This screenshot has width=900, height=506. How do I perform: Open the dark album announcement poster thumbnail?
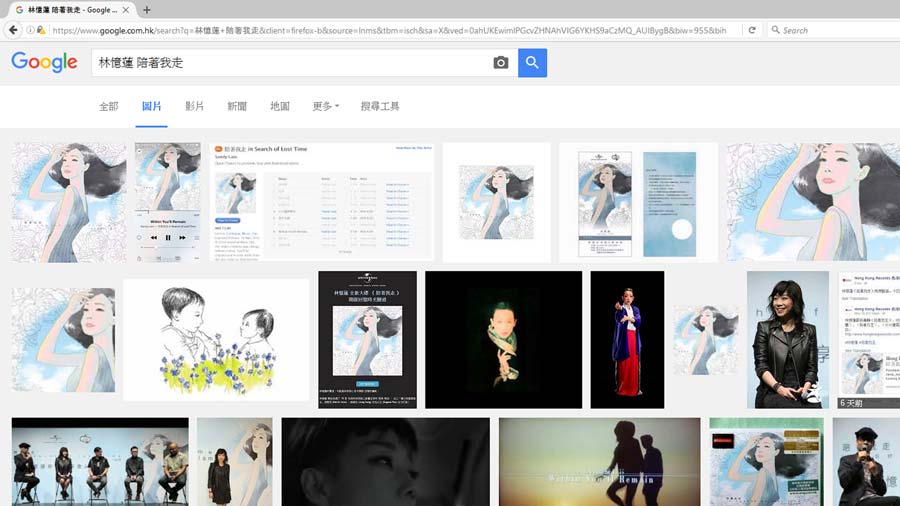tap(367, 340)
